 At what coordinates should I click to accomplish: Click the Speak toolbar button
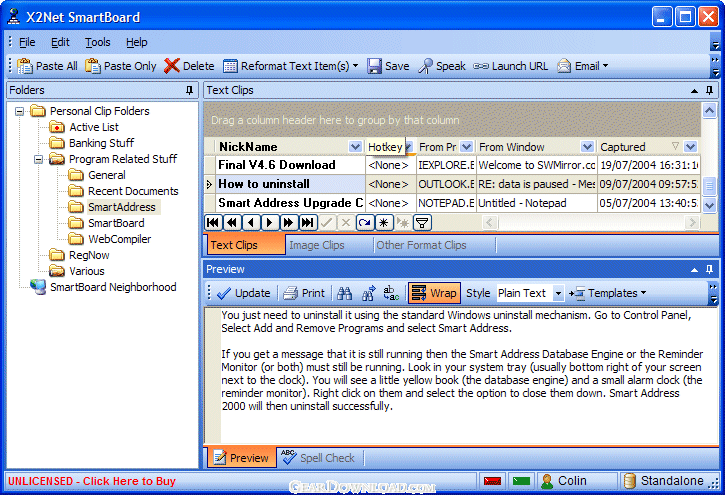442,66
